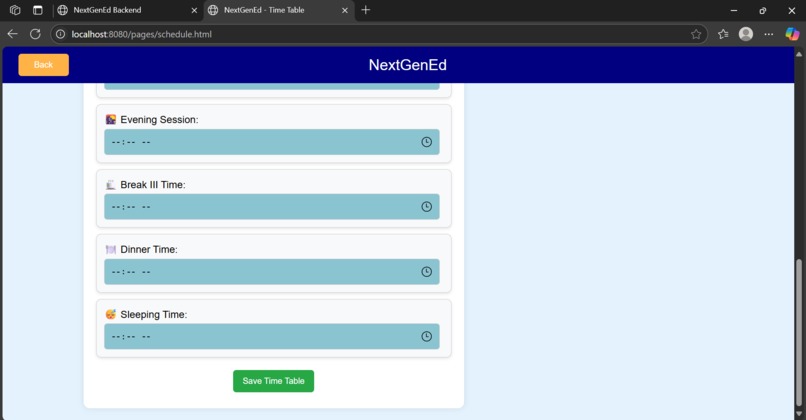
Task: Open the workspaces icon
Action: pos(15,10)
